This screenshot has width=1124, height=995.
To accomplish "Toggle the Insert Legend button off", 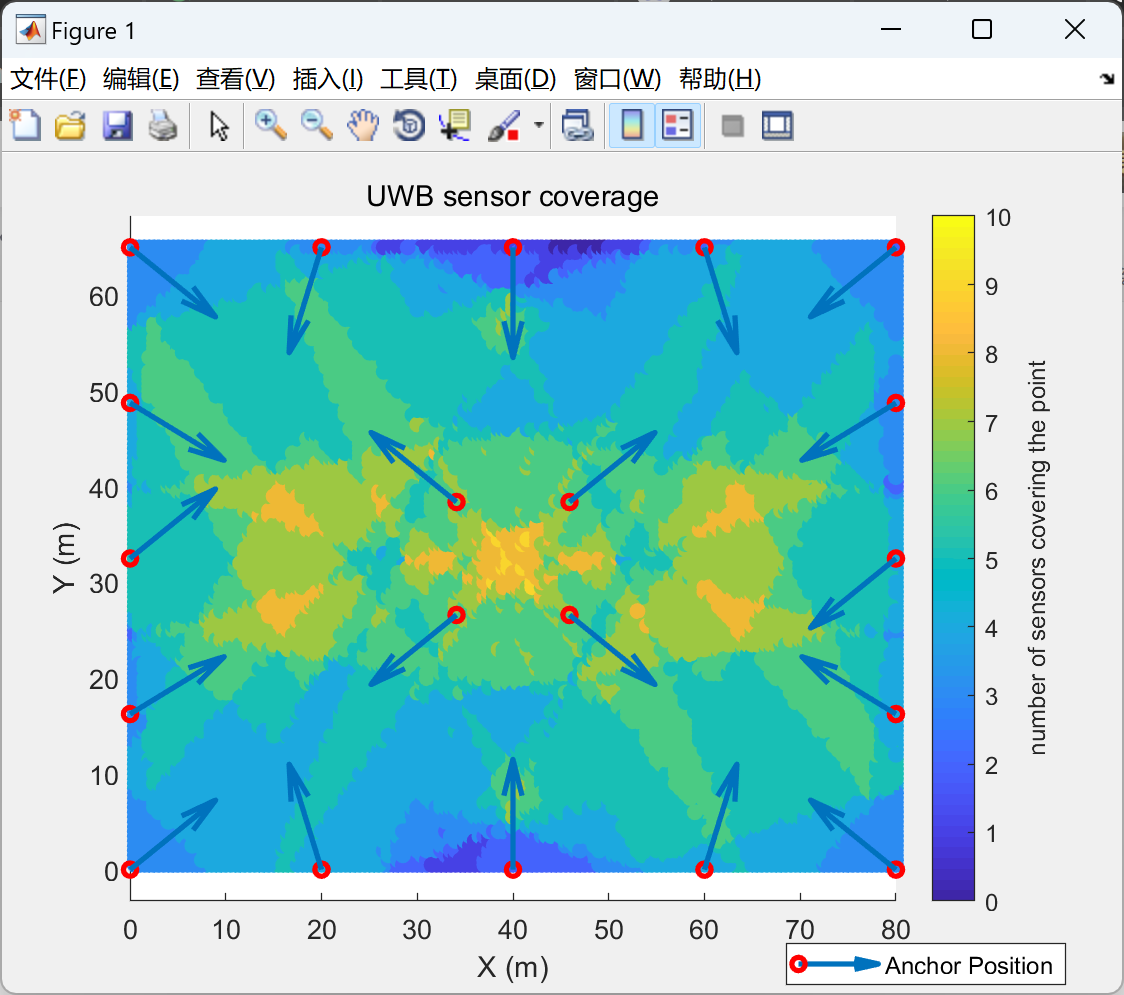I will (x=677, y=125).
